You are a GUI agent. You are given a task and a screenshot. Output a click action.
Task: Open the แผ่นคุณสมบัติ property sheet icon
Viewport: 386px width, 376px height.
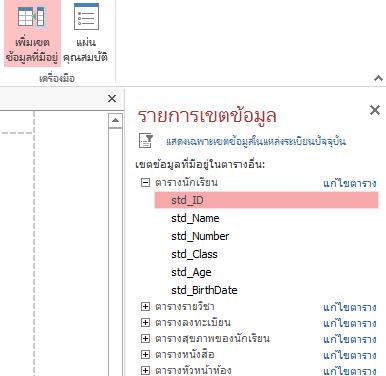pyautogui.click(x=86, y=33)
